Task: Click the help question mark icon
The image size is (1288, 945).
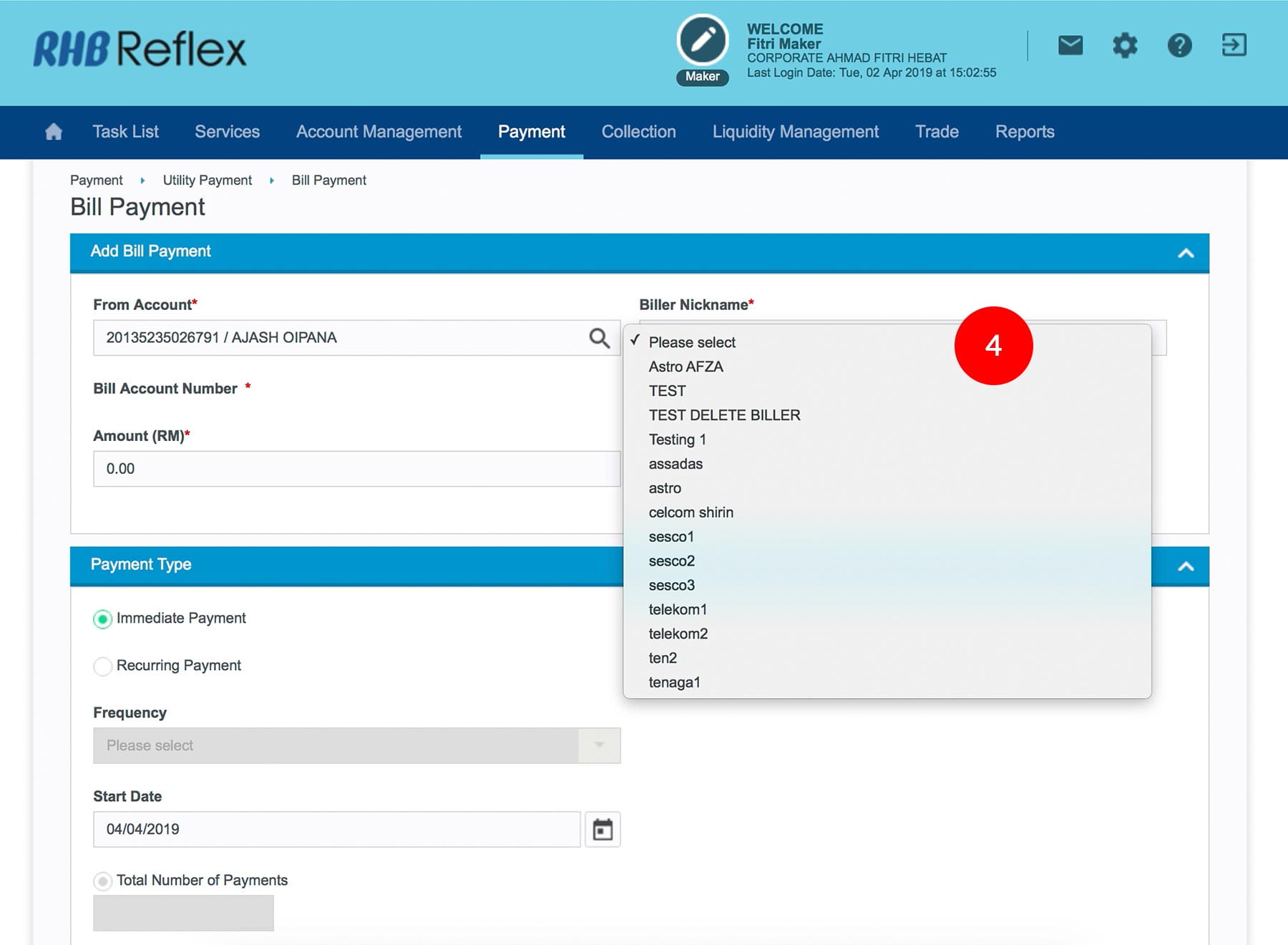Action: 1179,46
